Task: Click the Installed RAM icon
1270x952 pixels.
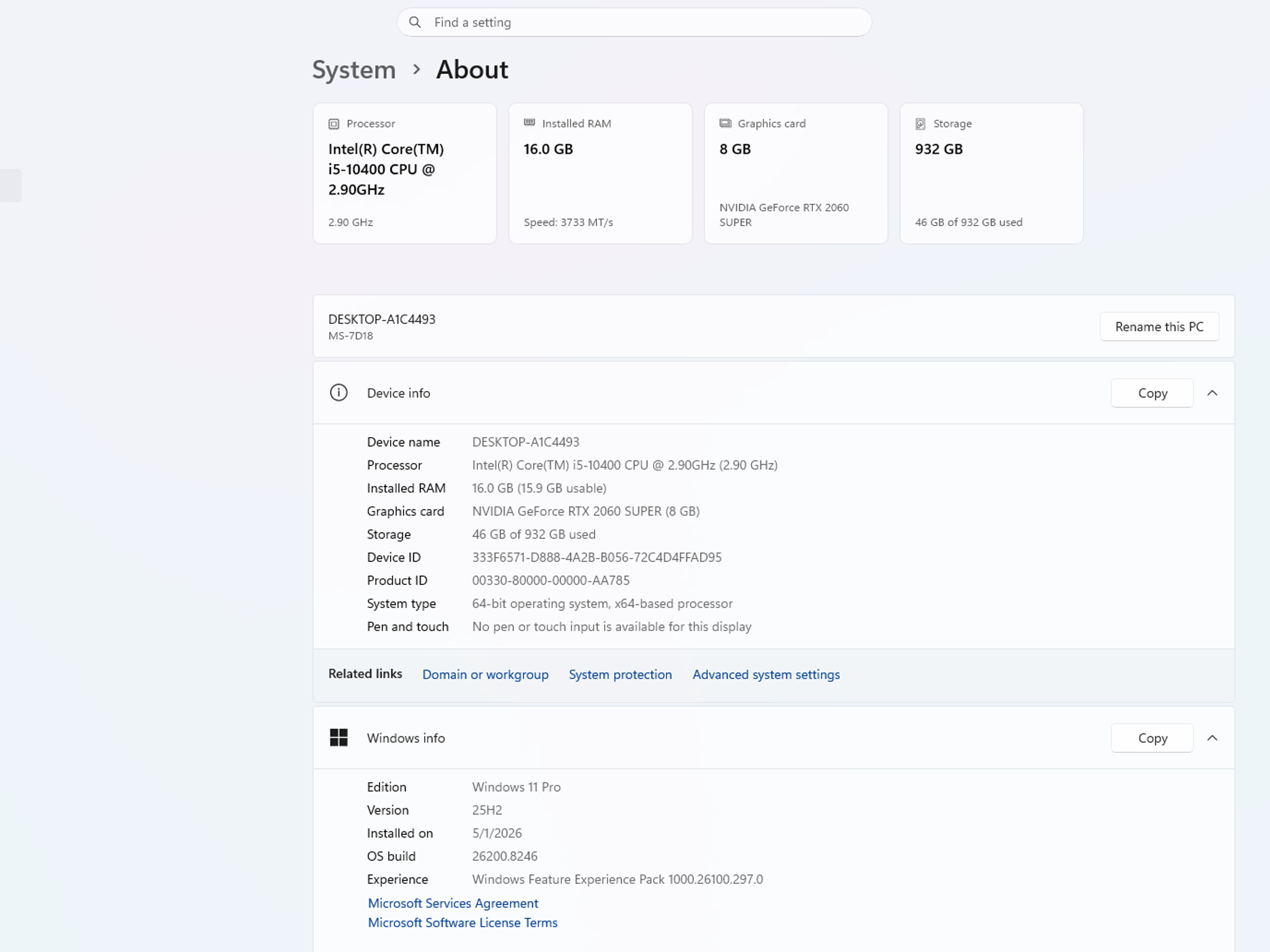Action: point(529,123)
